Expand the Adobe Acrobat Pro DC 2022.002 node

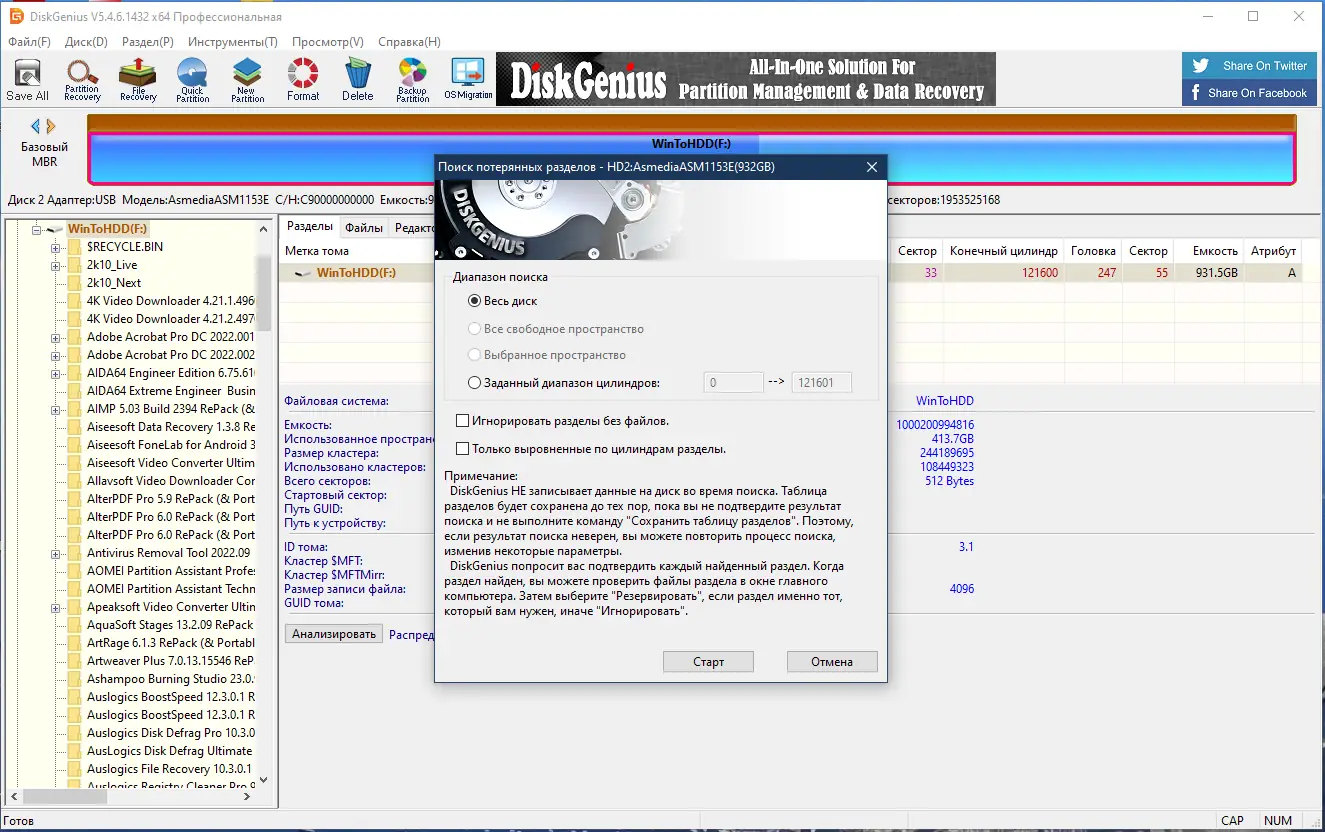point(56,355)
